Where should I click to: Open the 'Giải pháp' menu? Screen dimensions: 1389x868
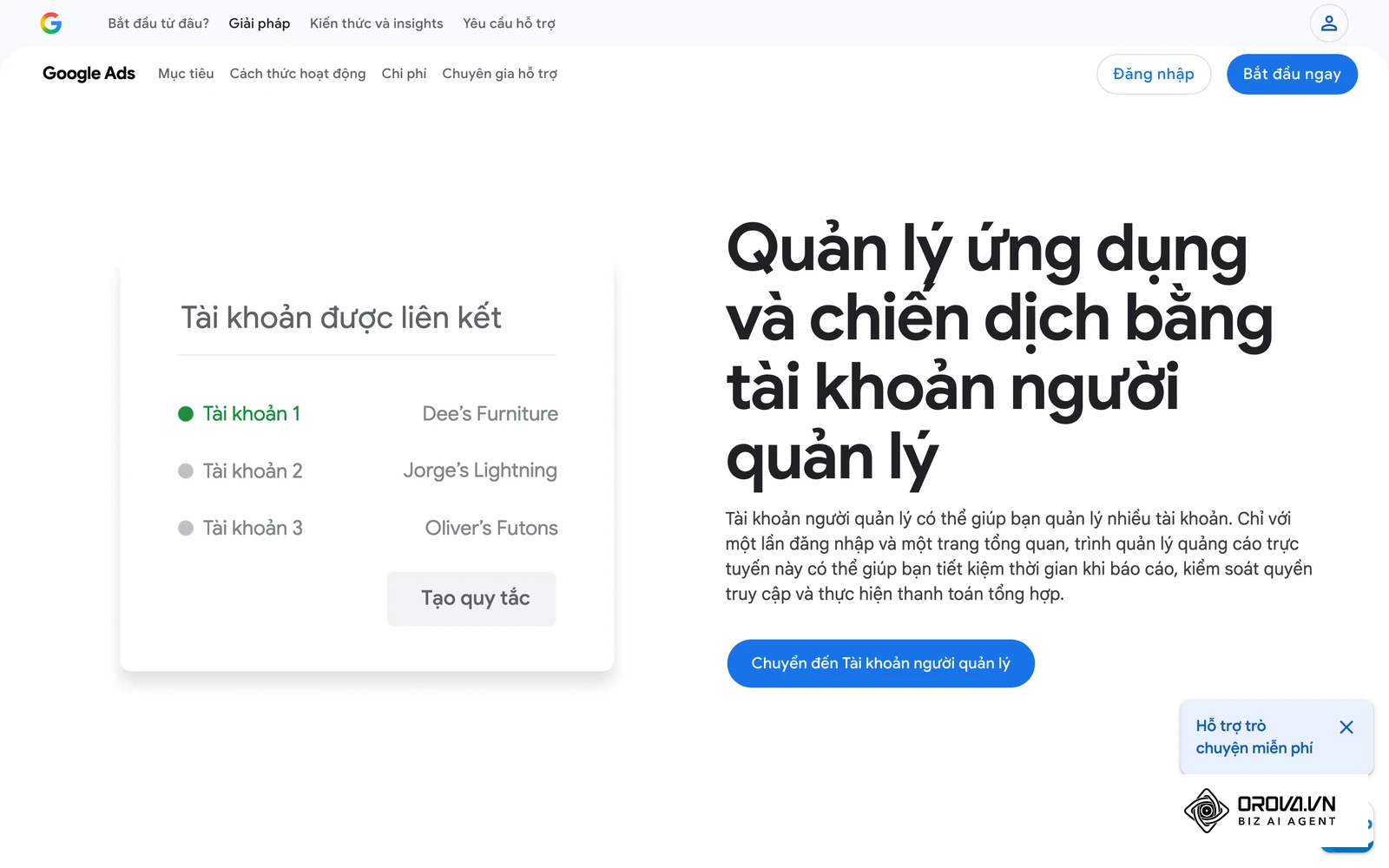(260, 23)
